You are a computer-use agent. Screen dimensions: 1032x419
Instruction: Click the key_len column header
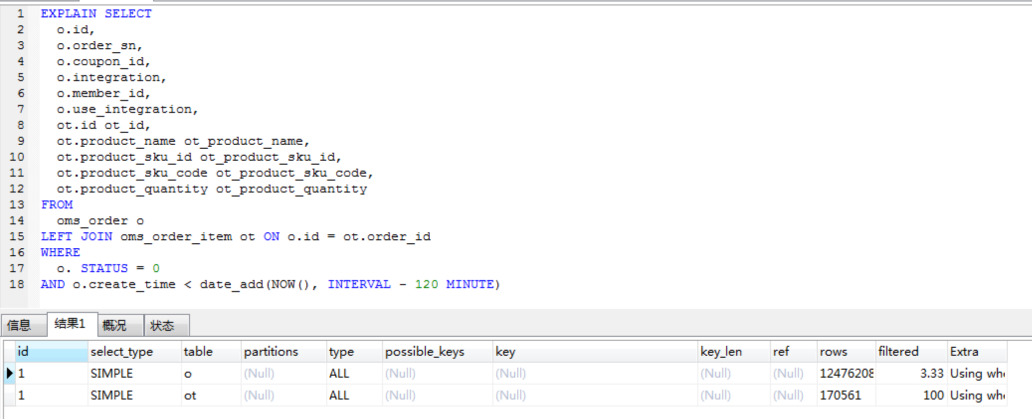(721, 352)
